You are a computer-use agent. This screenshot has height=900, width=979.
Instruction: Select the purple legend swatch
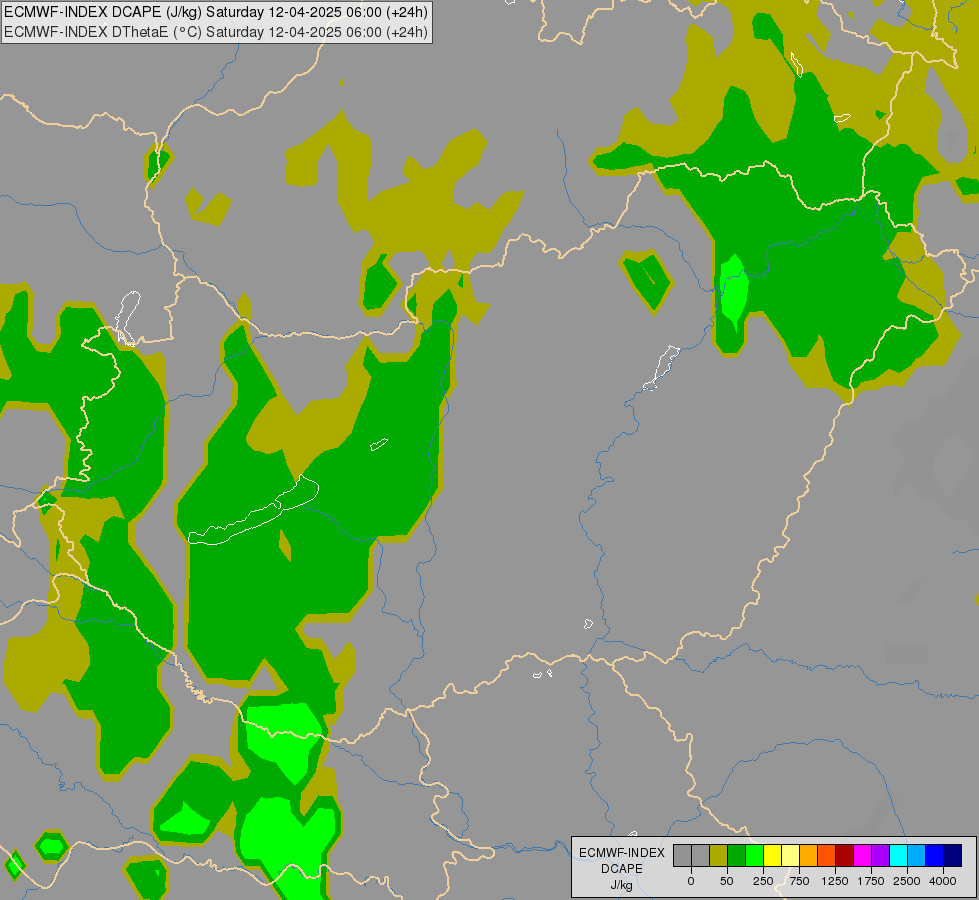click(x=880, y=855)
